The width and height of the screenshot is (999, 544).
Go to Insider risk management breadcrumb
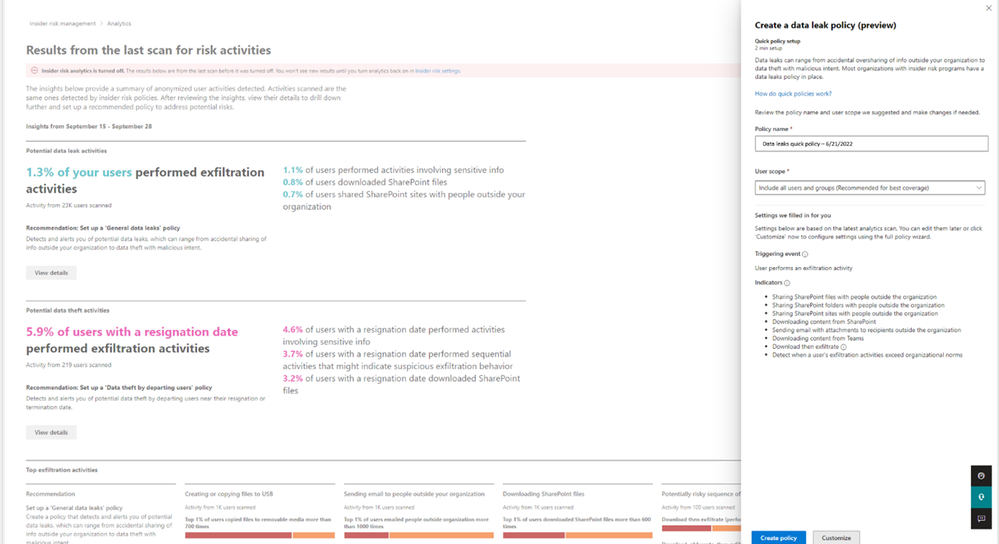pyautogui.click(x=62, y=24)
